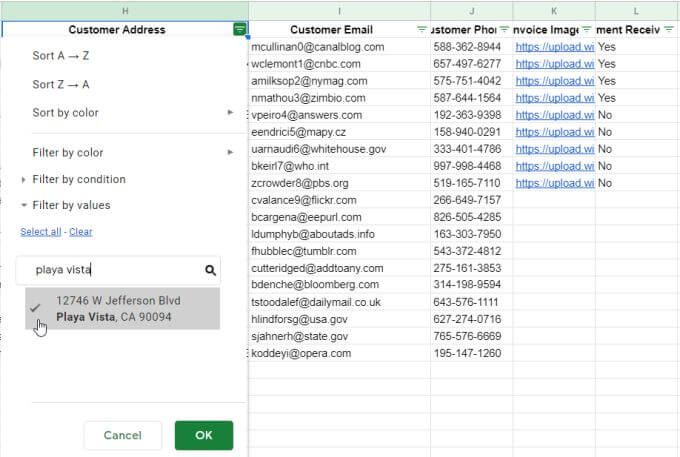680x457 pixels.
Task: Select Yes cell in mcullinan0 row
Action: 636,47
